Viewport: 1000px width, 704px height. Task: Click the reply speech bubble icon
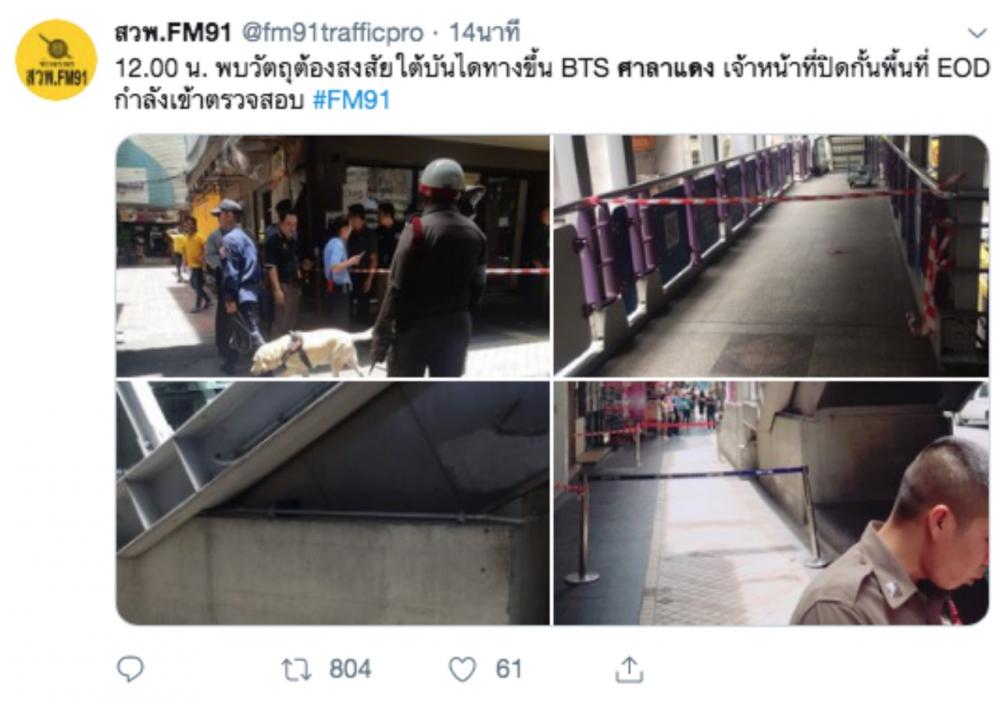pos(130,669)
